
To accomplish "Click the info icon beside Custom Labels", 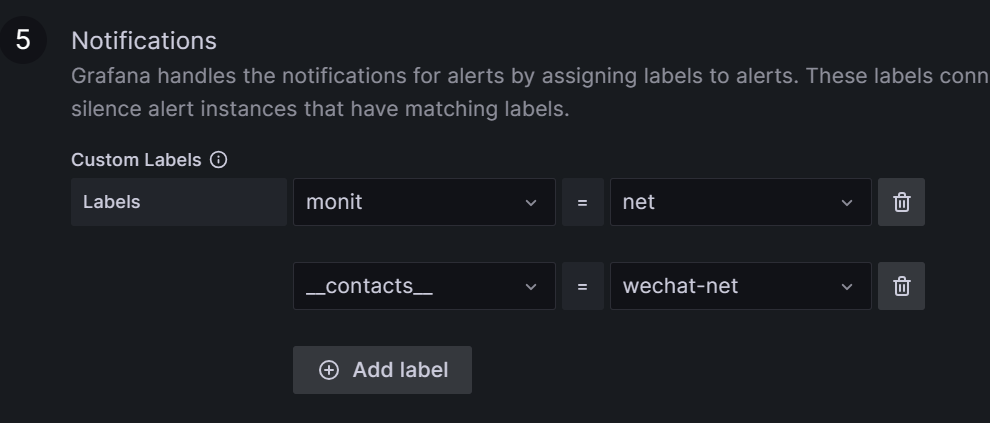I will (219, 160).
